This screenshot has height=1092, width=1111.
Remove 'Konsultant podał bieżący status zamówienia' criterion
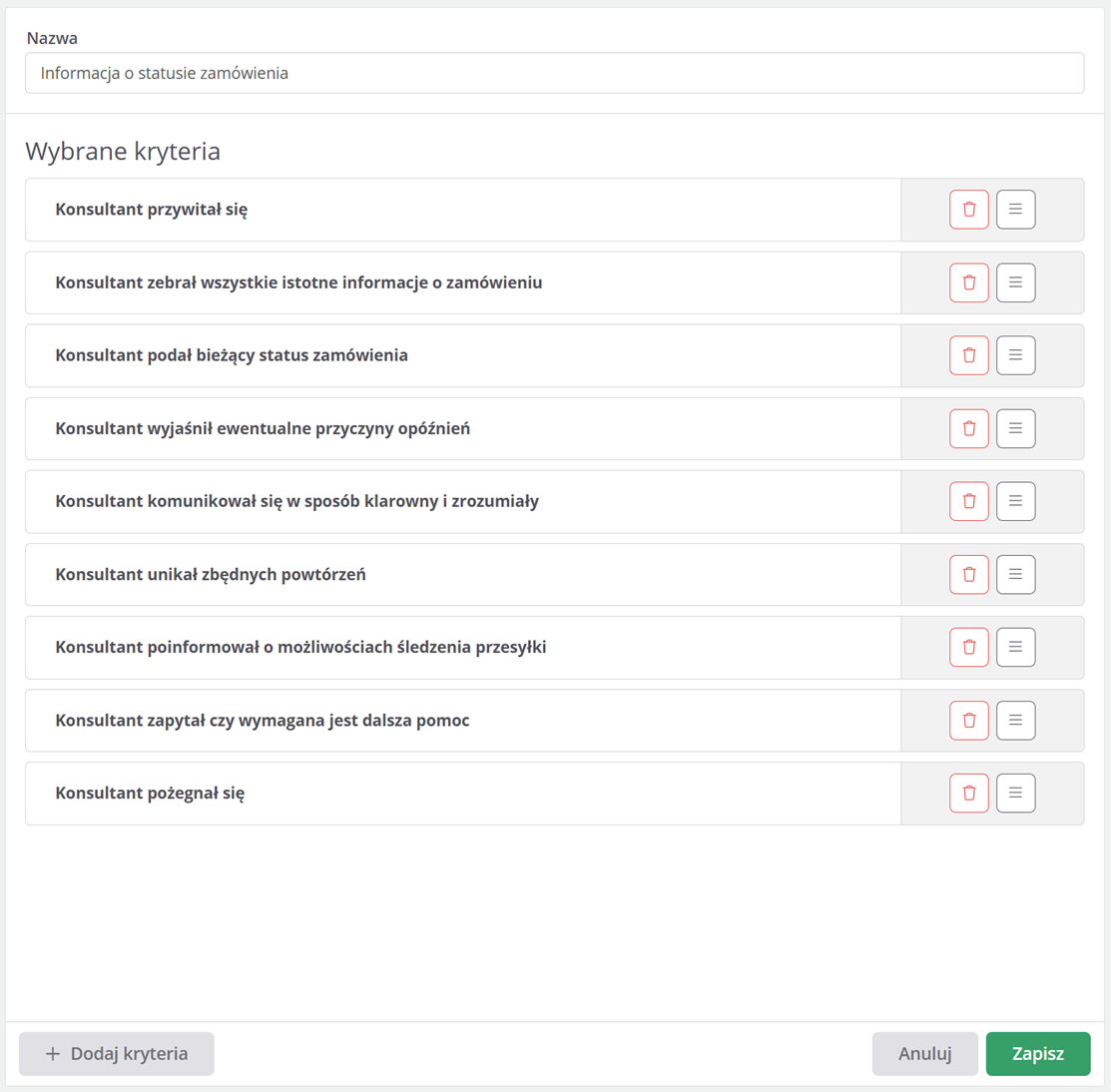pyautogui.click(x=968, y=355)
